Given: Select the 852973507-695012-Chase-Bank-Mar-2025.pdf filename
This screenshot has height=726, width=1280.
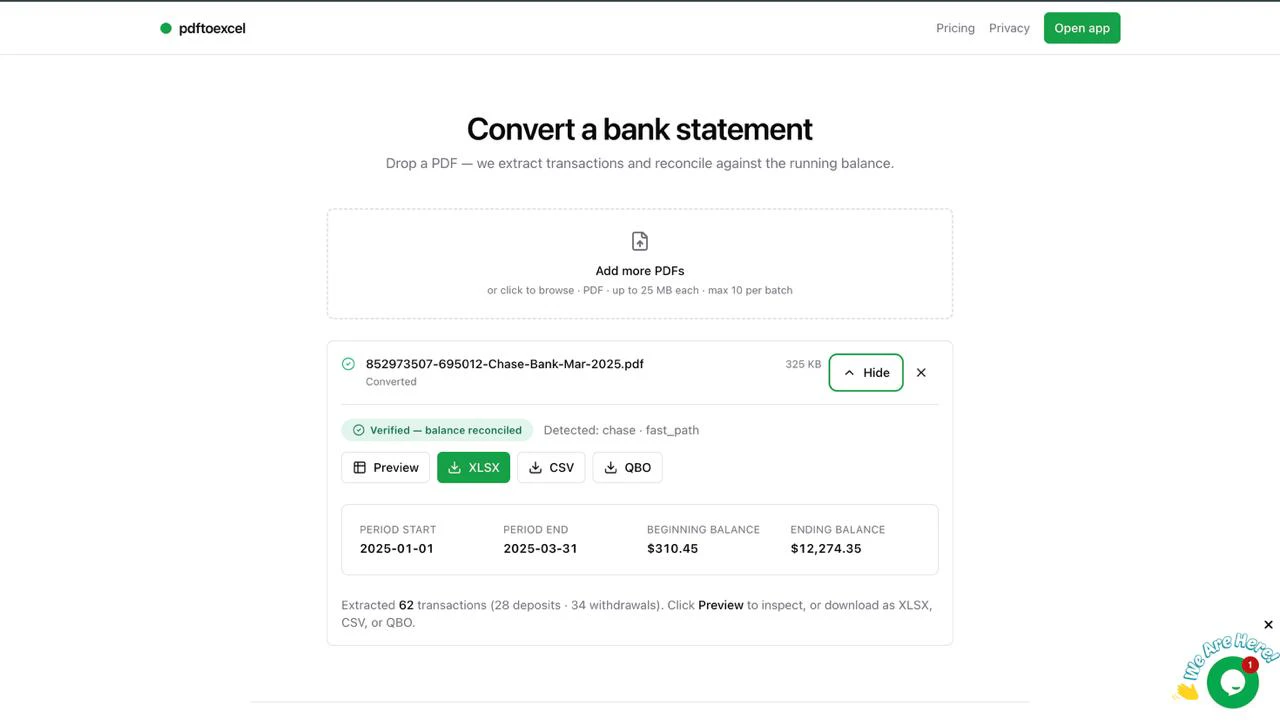Looking at the screenshot, I should [505, 364].
